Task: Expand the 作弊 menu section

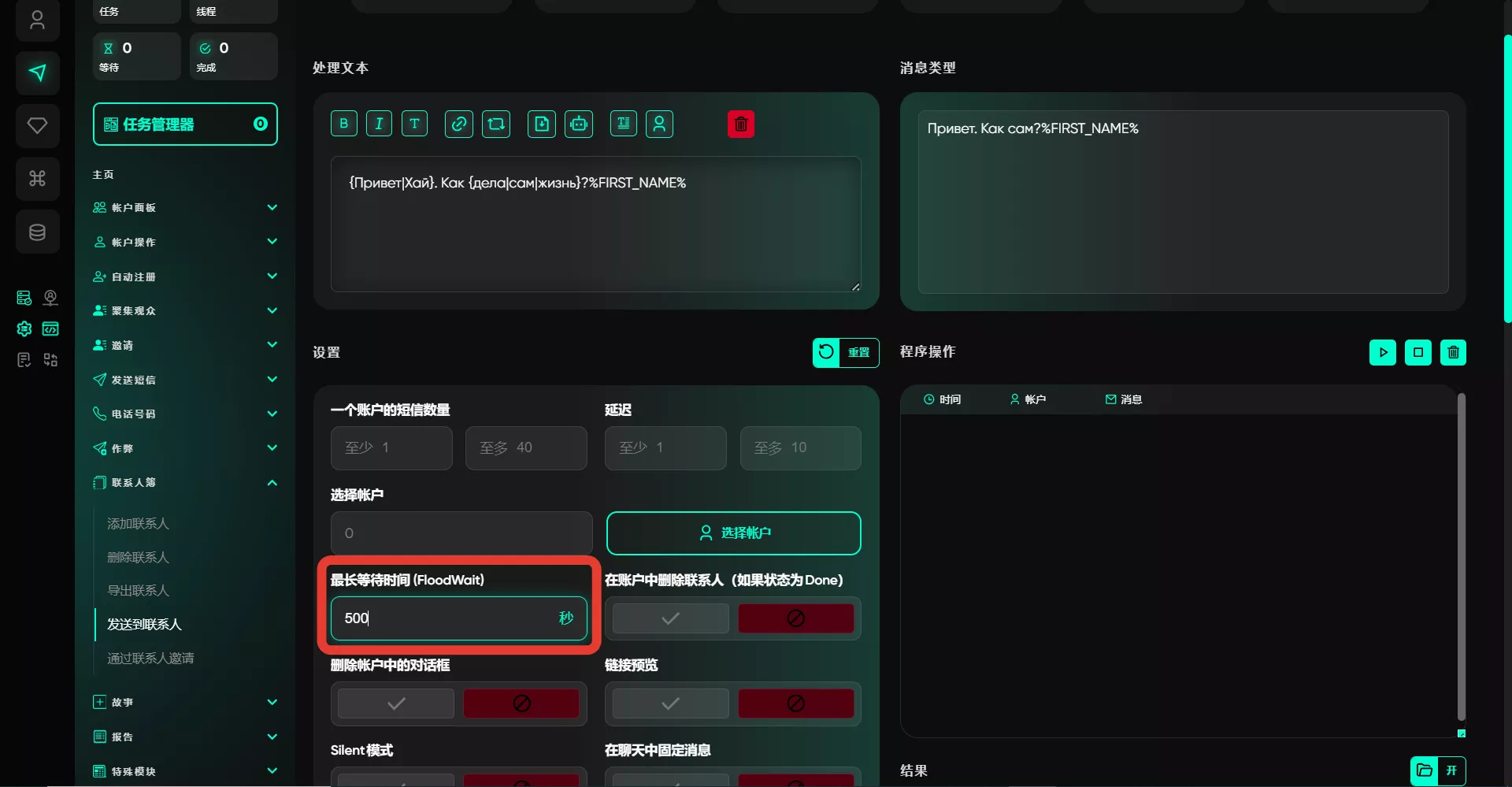Action: 185,448
